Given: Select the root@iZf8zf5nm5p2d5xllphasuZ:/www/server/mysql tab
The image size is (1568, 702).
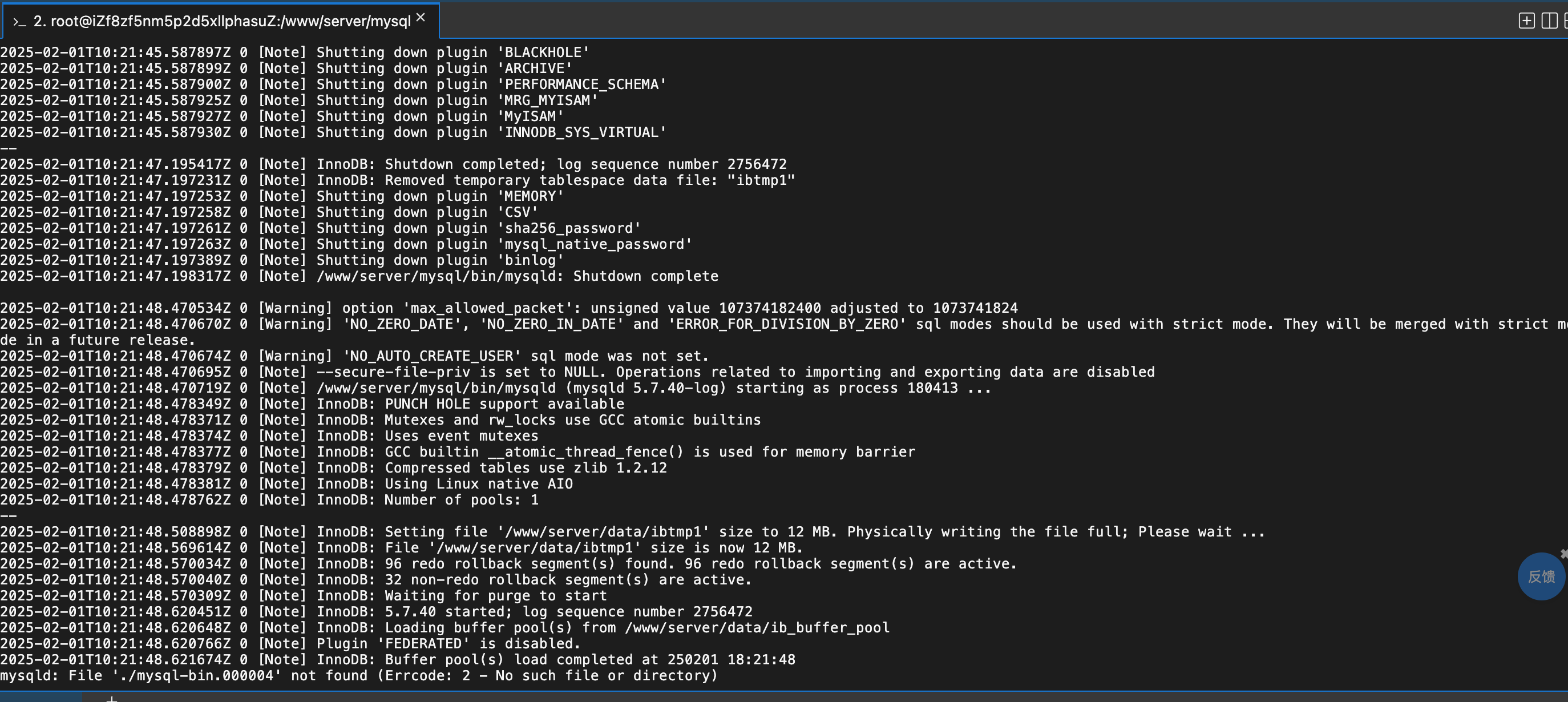Looking at the screenshot, I should point(221,21).
